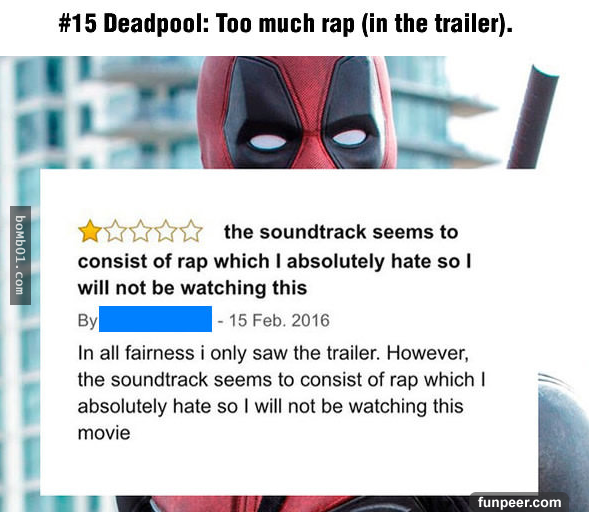Click Deadpool's right white eye
This screenshot has width=589, height=512.
(x=349, y=137)
